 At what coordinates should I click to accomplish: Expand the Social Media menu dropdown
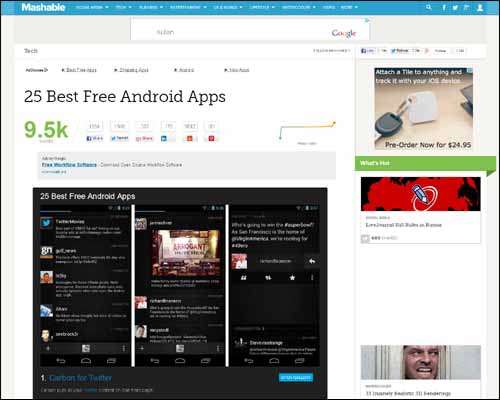tap(92, 7)
